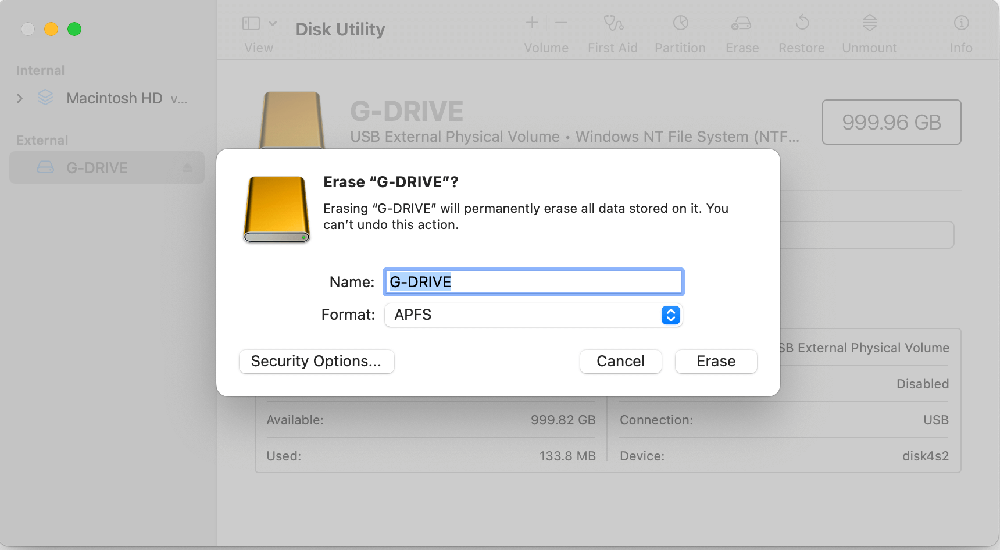Click the Macintosh HD volume stack icon
Viewport: 1000px width, 550px height.
pyautogui.click(x=45, y=98)
